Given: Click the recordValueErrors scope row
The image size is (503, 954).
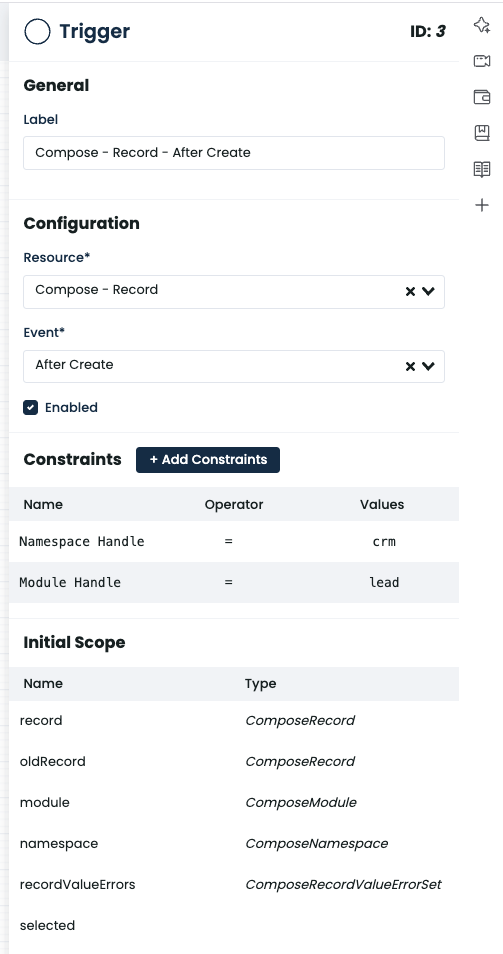Looking at the screenshot, I should (234, 885).
